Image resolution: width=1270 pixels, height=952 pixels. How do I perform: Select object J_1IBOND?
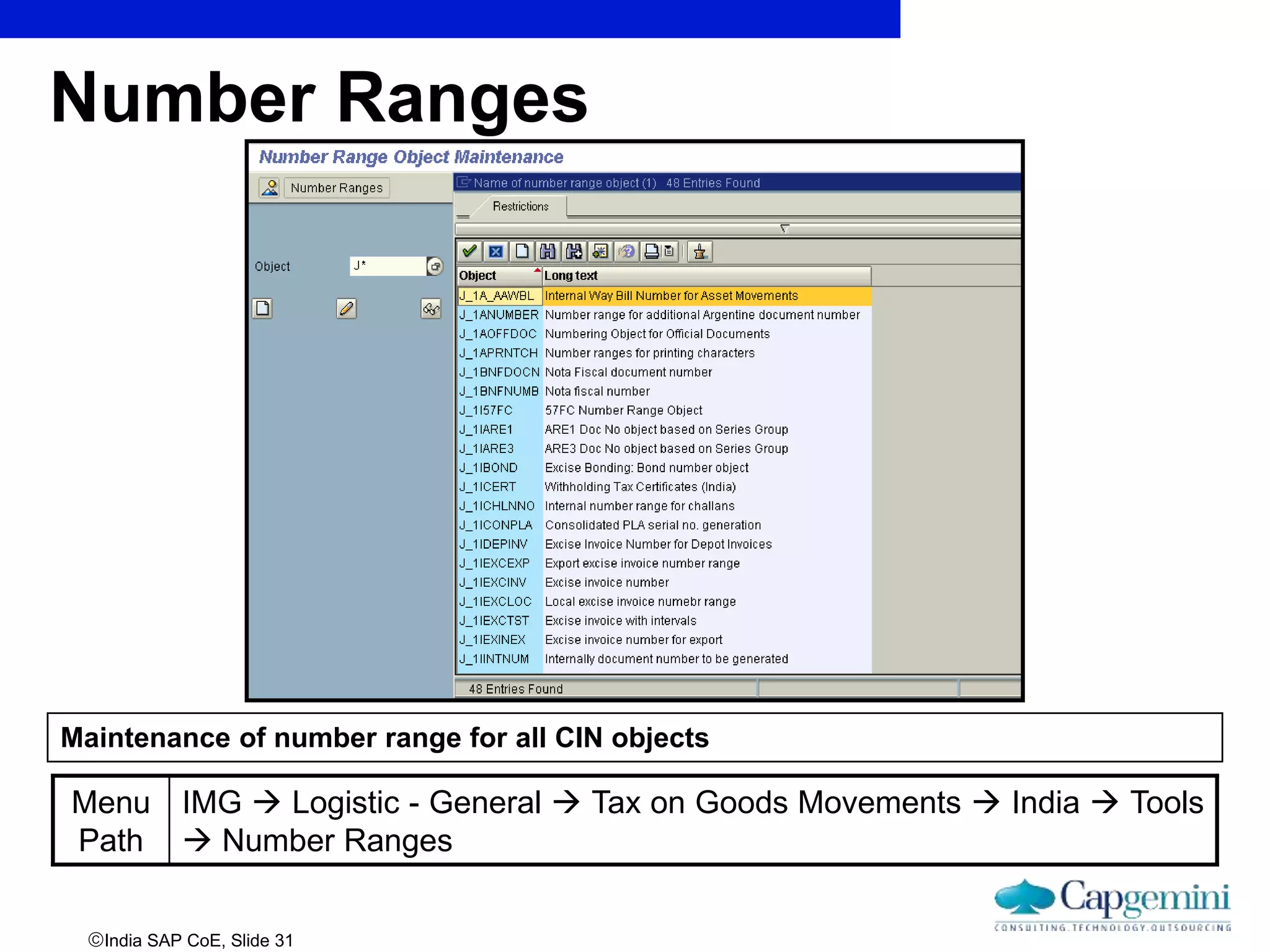[x=488, y=468]
